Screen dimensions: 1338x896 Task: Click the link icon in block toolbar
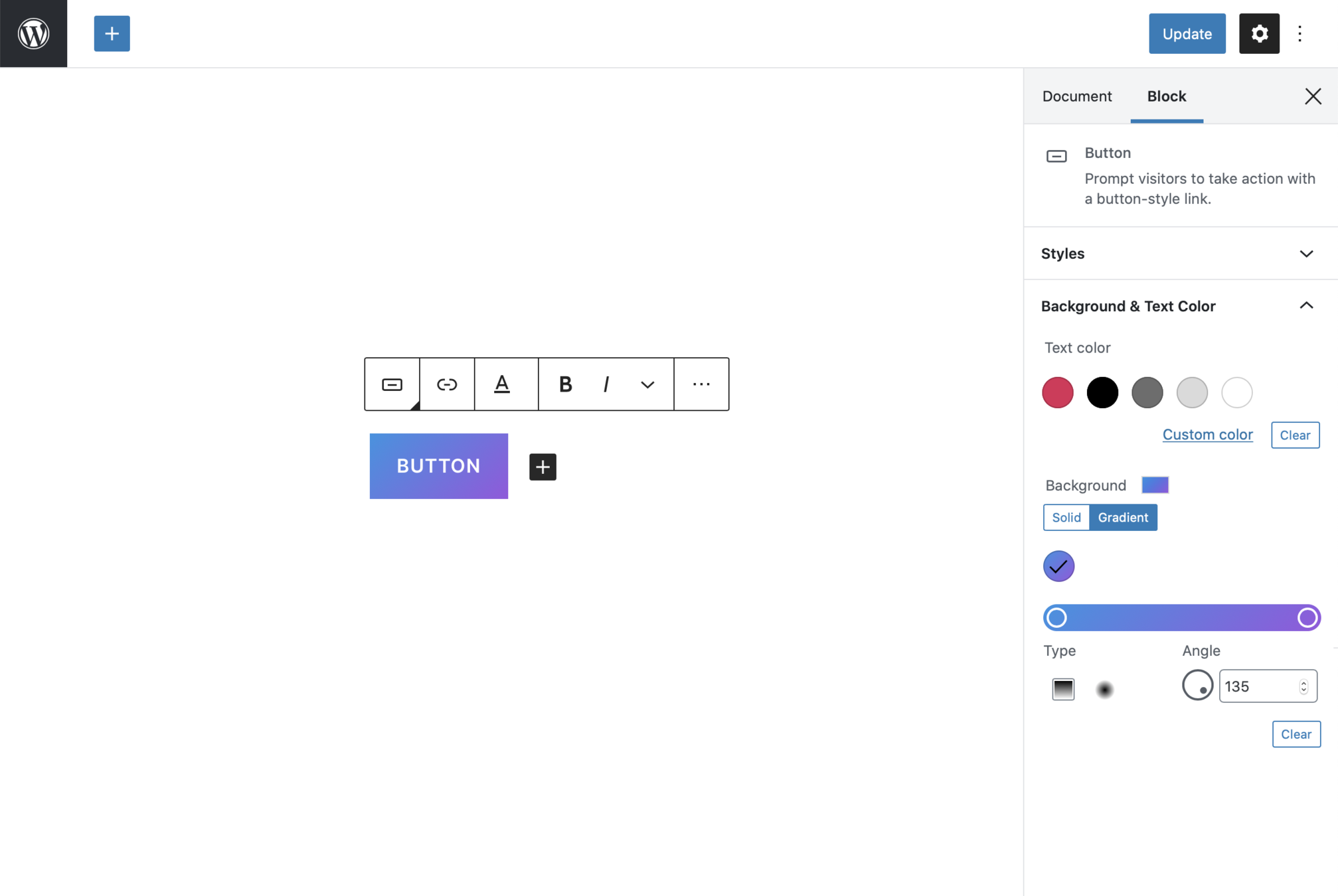pyautogui.click(x=446, y=384)
